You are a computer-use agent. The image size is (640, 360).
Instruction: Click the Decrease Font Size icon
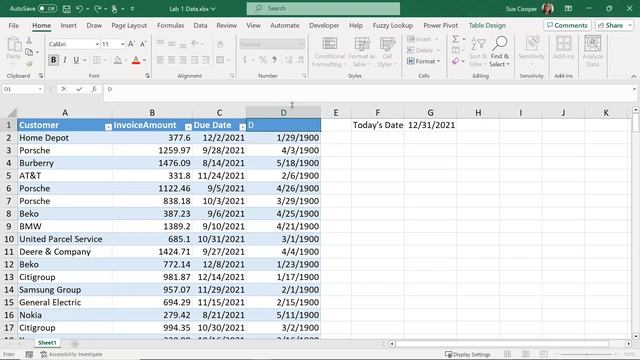point(143,44)
